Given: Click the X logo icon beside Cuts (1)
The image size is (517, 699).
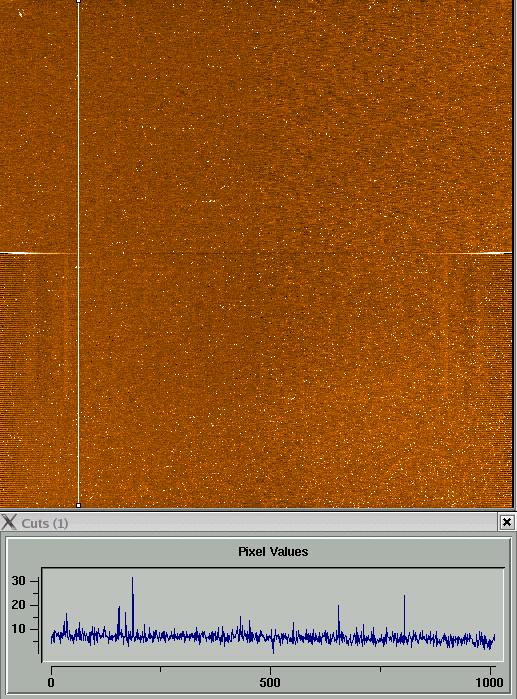Looking at the screenshot, I should 8,522.
